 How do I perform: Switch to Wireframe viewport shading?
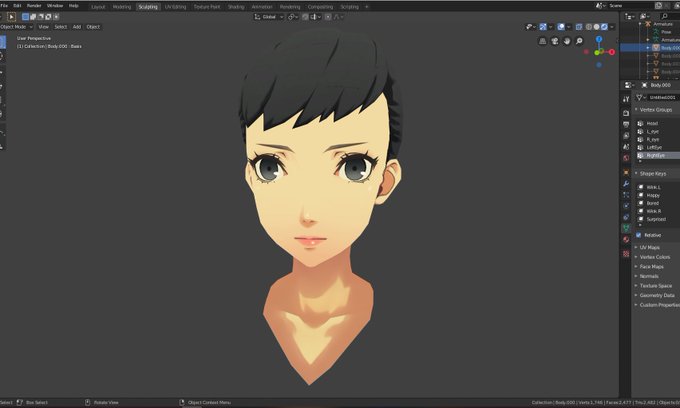588,27
